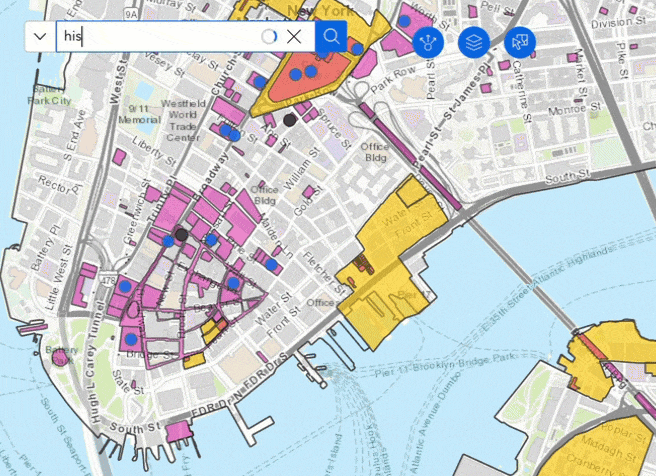Open the map layers button
The image size is (656, 476).
474,42
